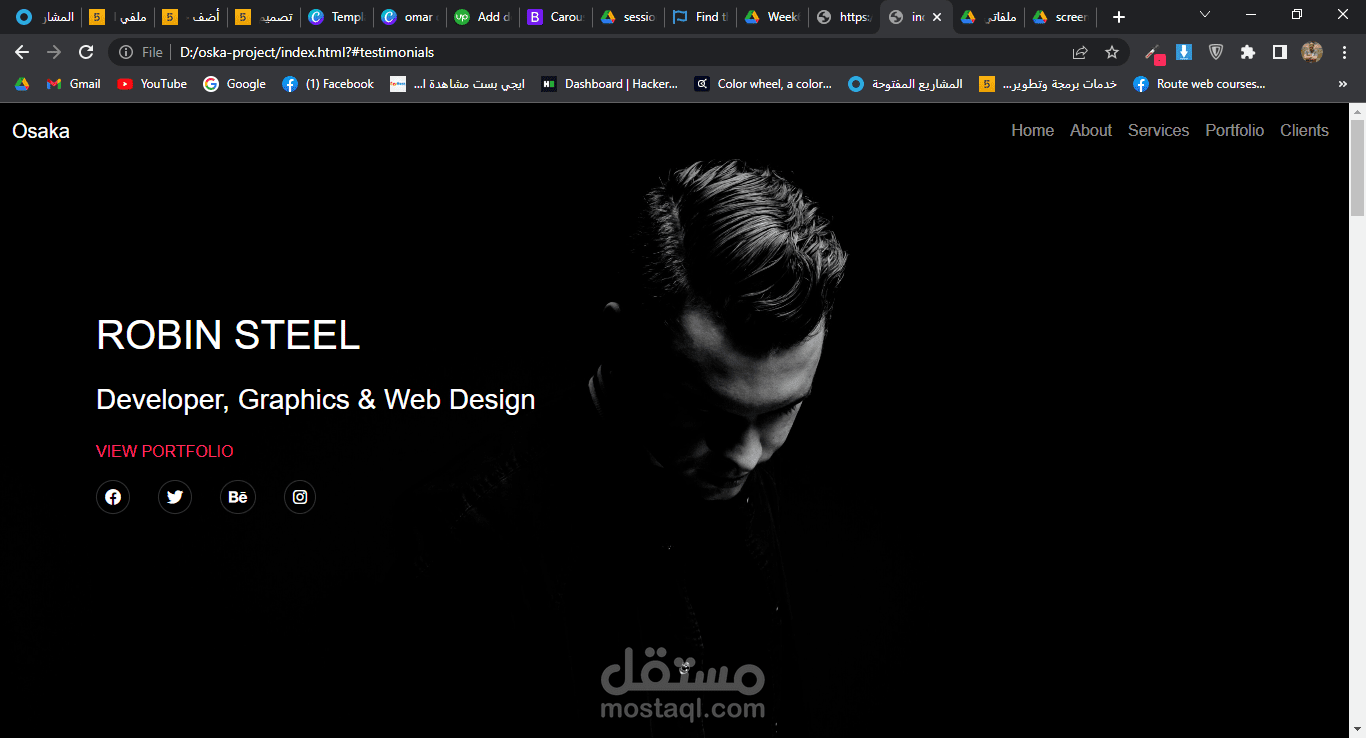Expand hidden bookmarks via the overflow chevron

[x=1343, y=84]
